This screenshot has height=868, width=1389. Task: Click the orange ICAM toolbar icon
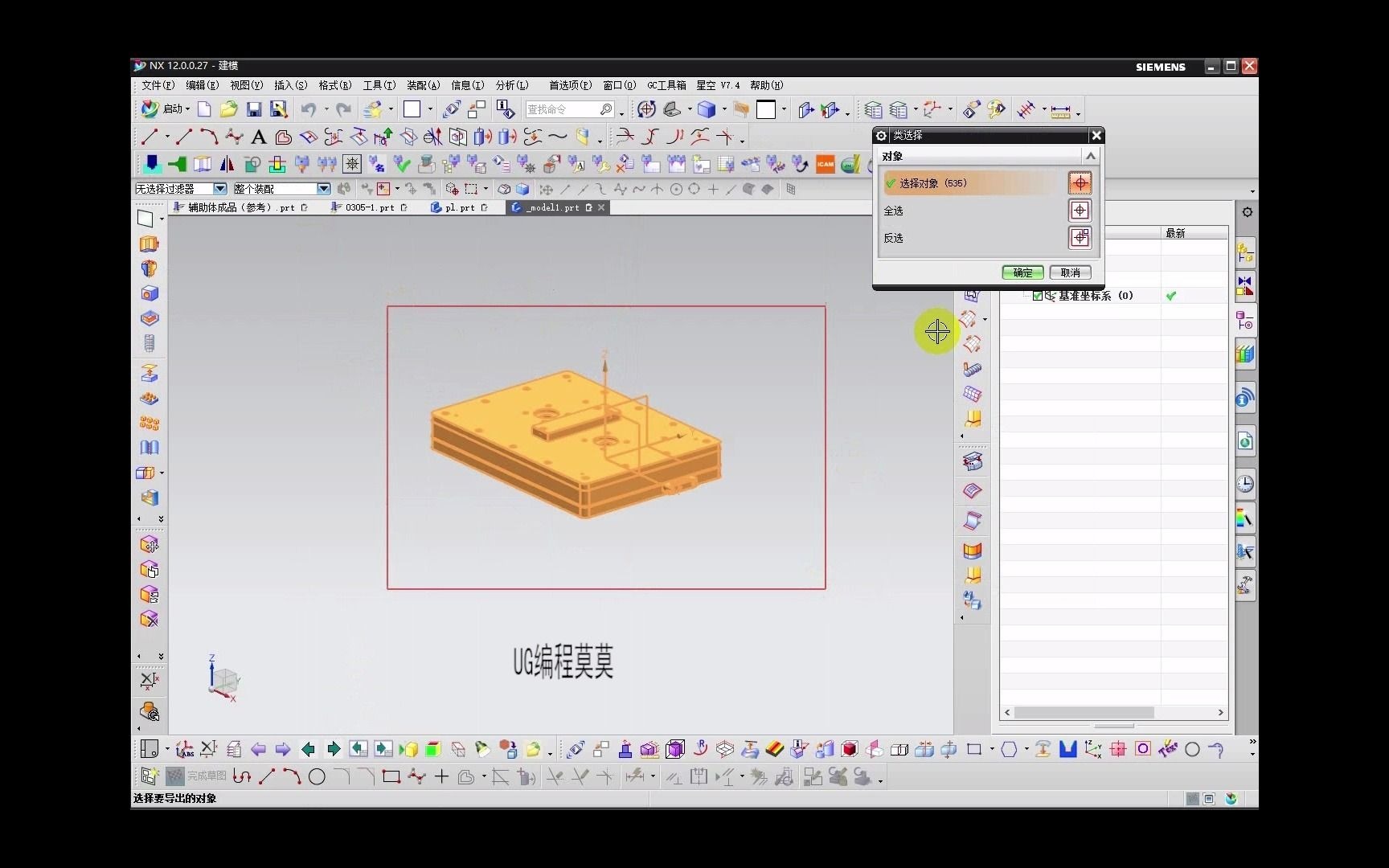(x=826, y=164)
